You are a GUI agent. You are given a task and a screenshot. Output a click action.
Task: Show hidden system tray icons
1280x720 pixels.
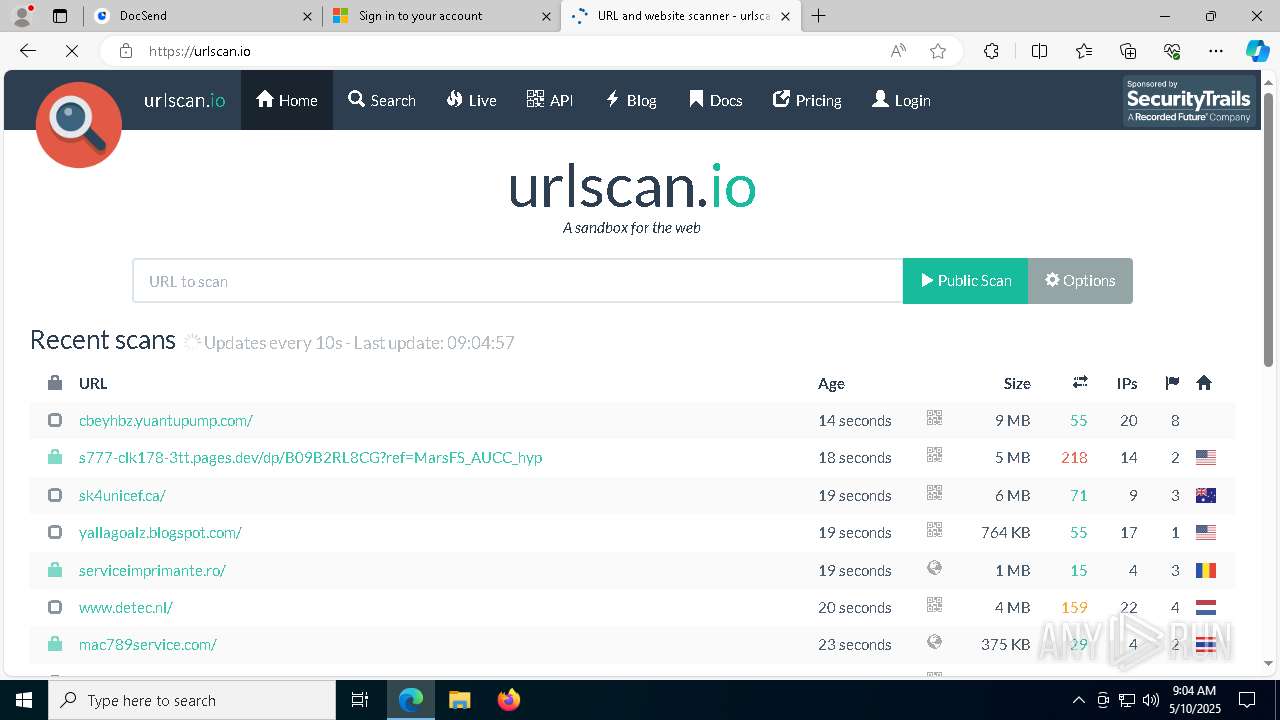1078,700
